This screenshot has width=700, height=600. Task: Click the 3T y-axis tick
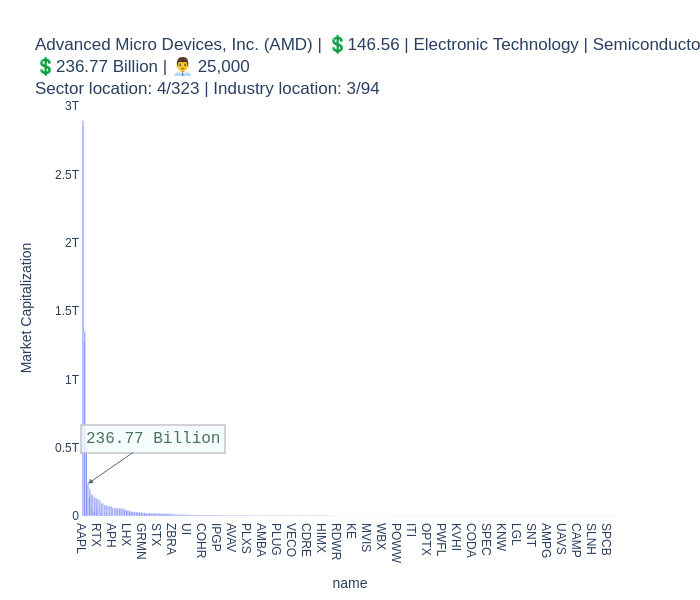click(71, 106)
